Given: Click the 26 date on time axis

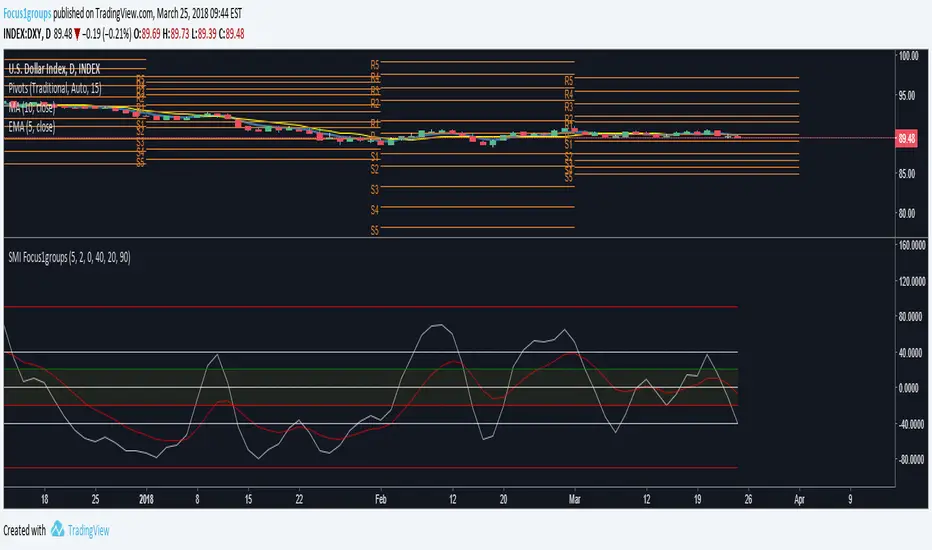Looking at the screenshot, I should coord(748,499).
